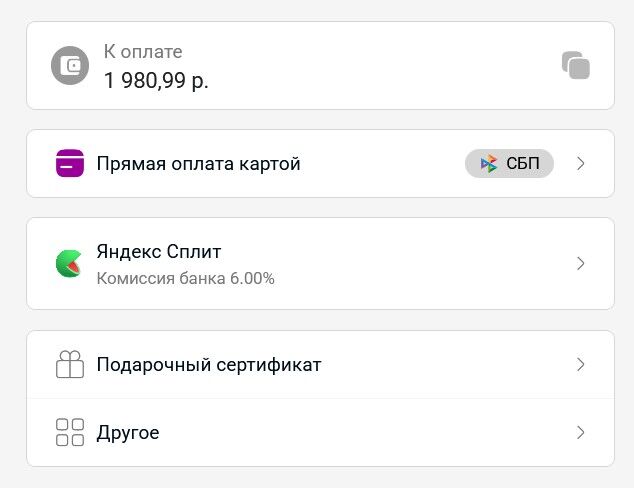Click the four-squares icon next to Другое
The image size is (634, 488).
click(x=70, y=433)
